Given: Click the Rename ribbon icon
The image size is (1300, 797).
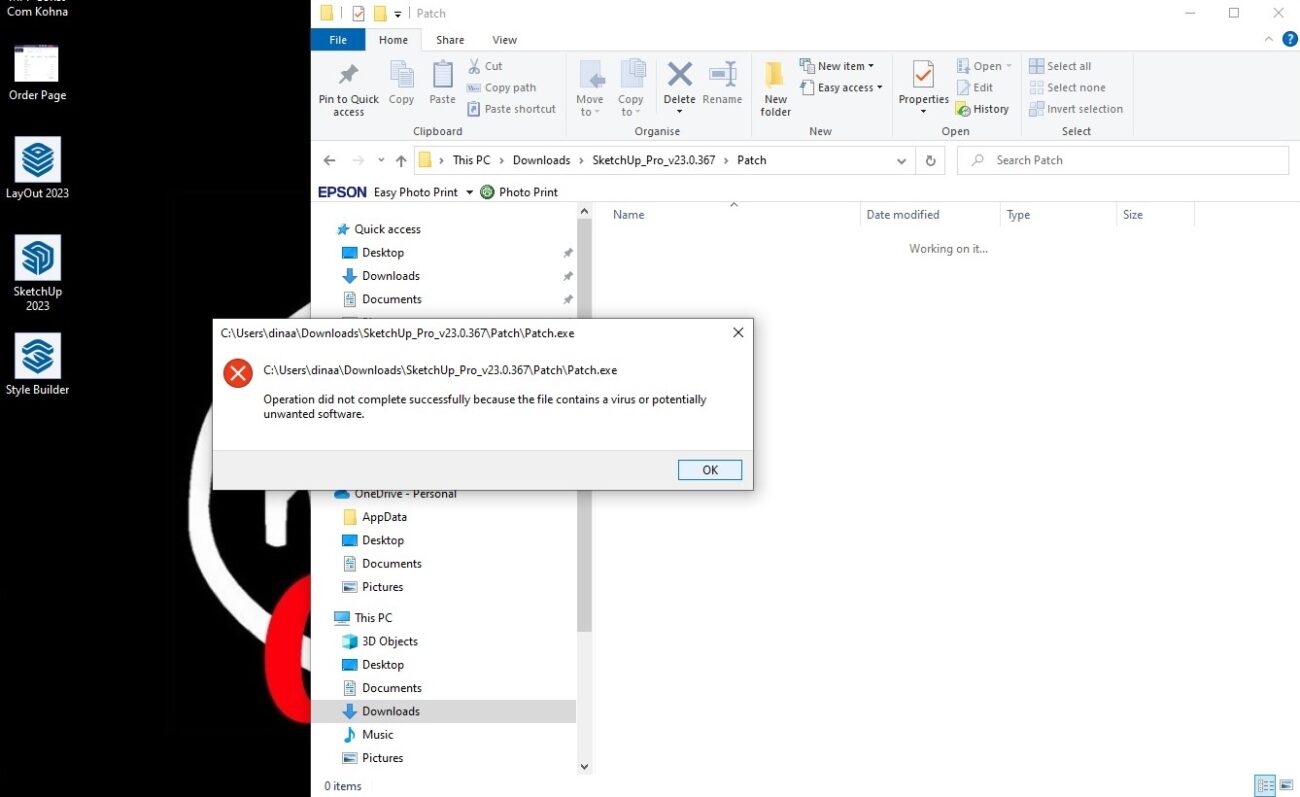Looking at the screenshot, I should 722,84.
